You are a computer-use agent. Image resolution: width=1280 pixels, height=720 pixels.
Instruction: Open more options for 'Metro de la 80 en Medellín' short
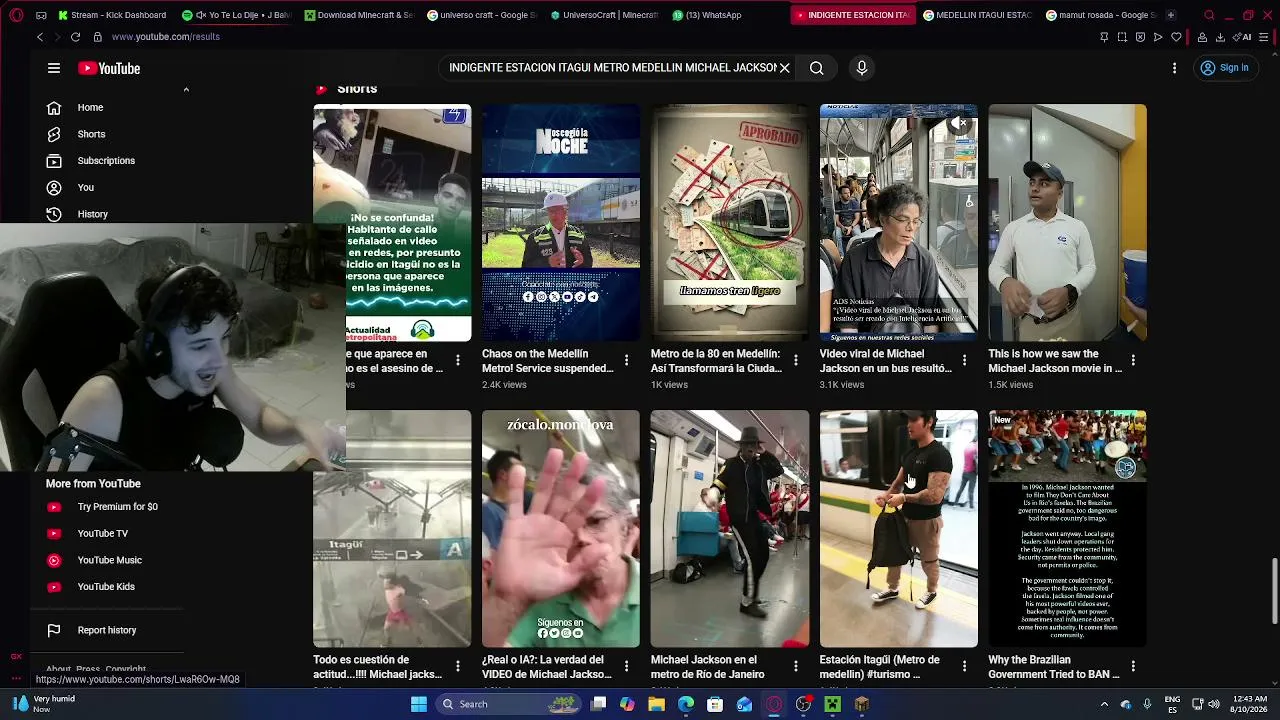[x=796, y=360]
